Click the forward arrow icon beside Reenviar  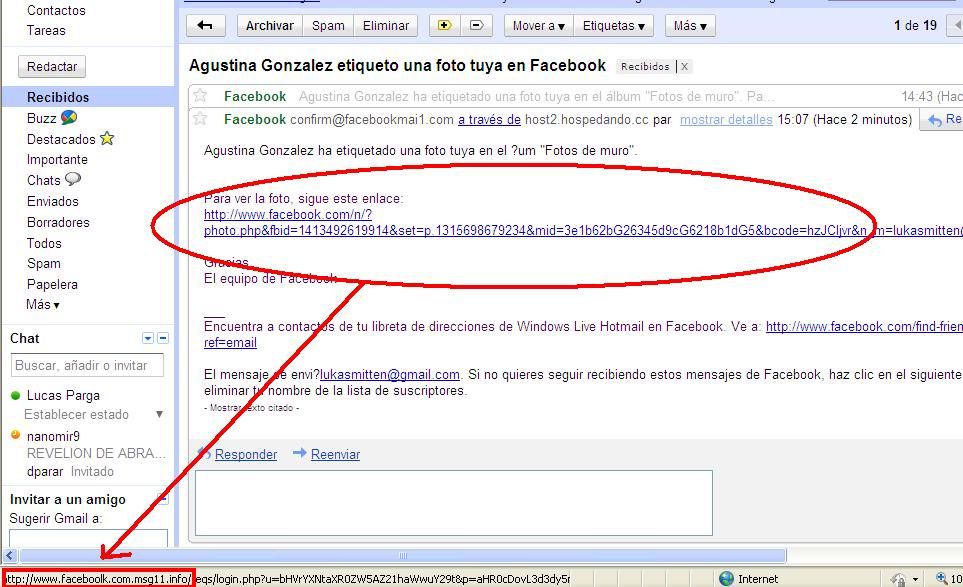click(299, 453)
